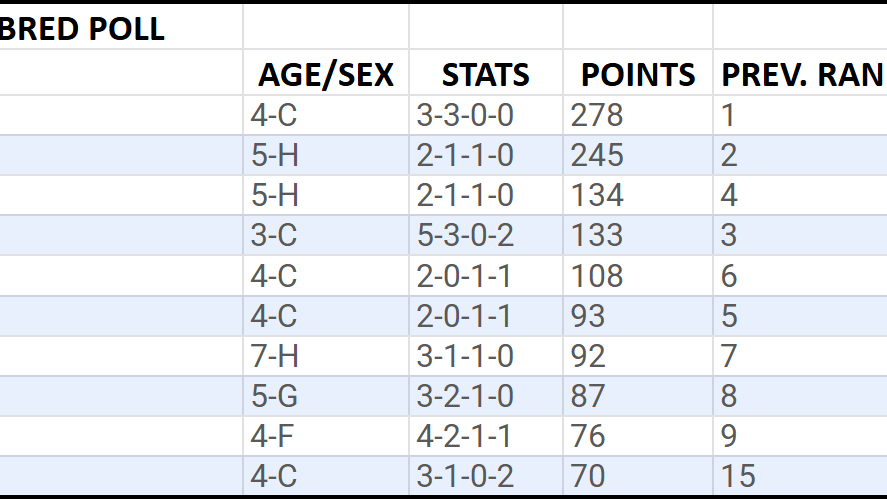Click the stats cell 5-3-0-2
This screenshot has height=499, width=887.
486,235
